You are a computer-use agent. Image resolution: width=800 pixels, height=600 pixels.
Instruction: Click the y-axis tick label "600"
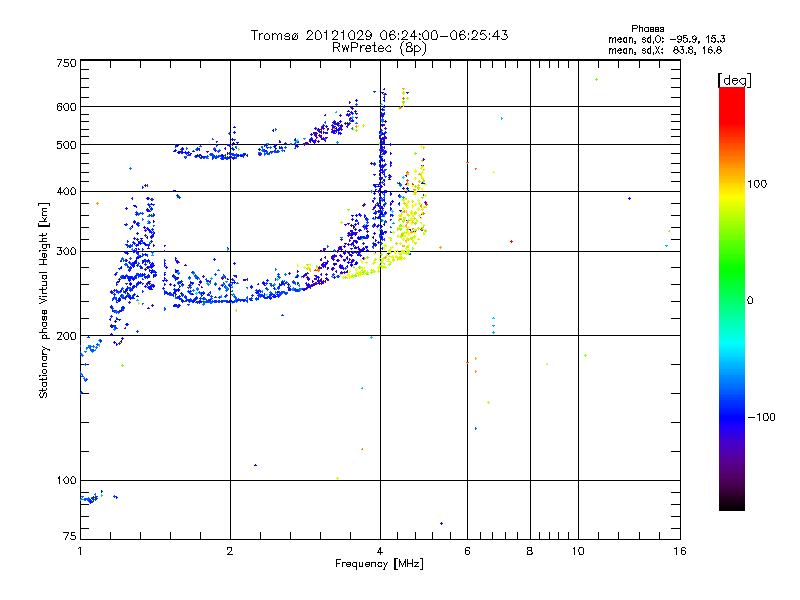66,107
